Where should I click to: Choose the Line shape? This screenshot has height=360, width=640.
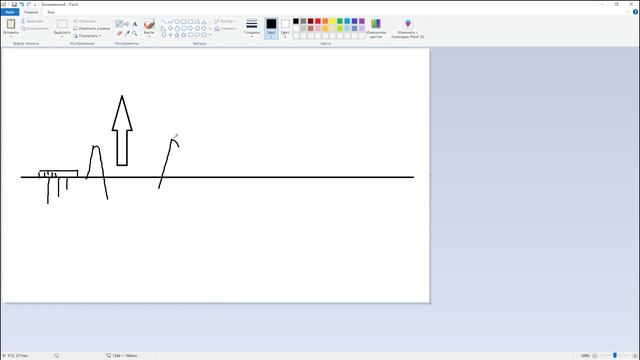tap(163, 22)
